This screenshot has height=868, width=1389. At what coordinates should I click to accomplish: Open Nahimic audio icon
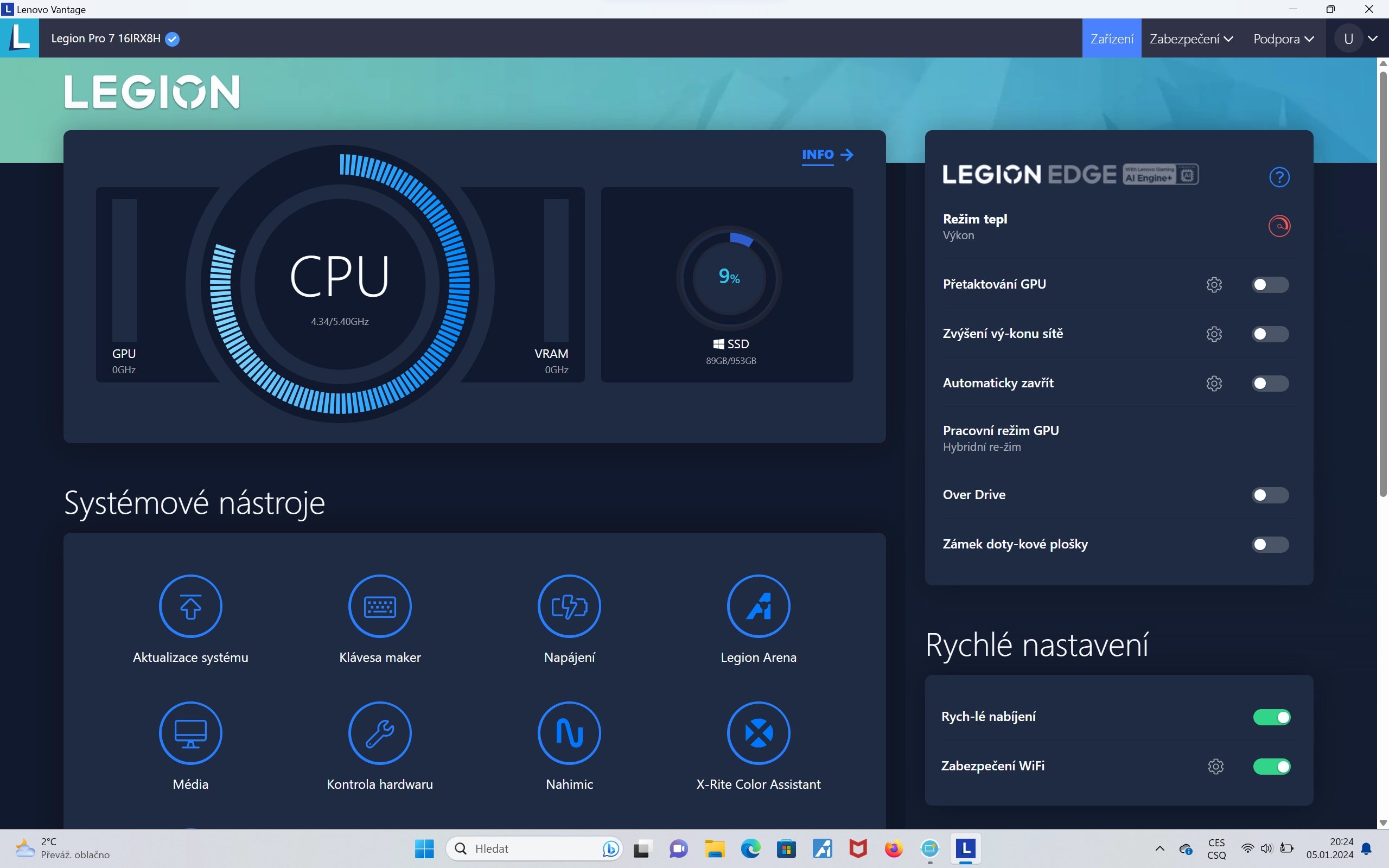point(569,732)
